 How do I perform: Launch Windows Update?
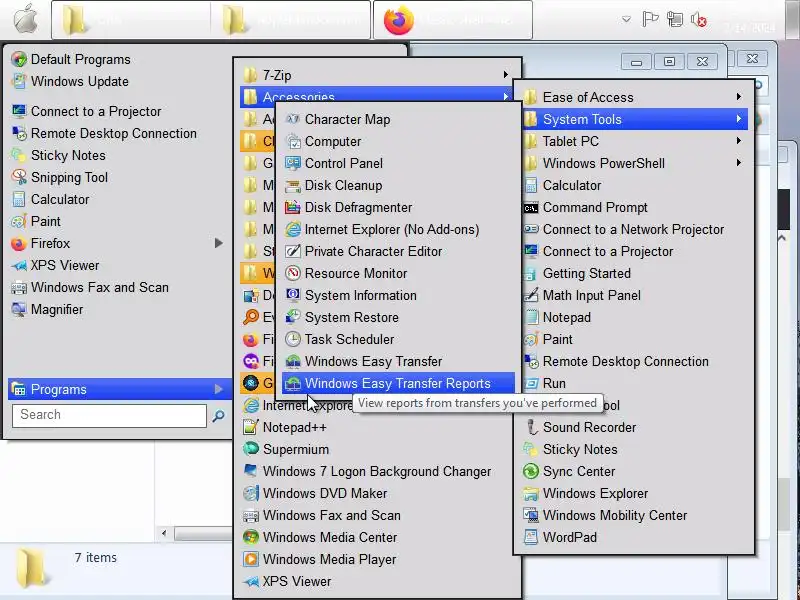(x=117, y=81)
